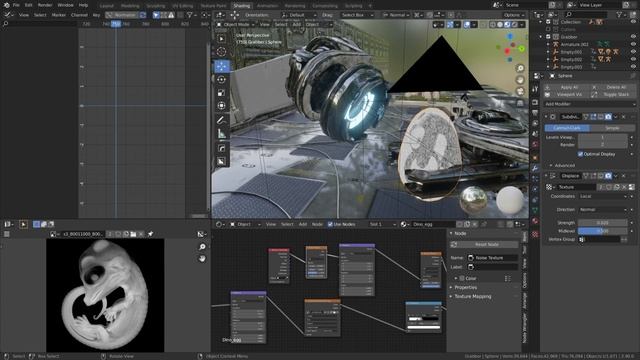
Task: Open Texture properties checker tab icon
Action: 535,234
